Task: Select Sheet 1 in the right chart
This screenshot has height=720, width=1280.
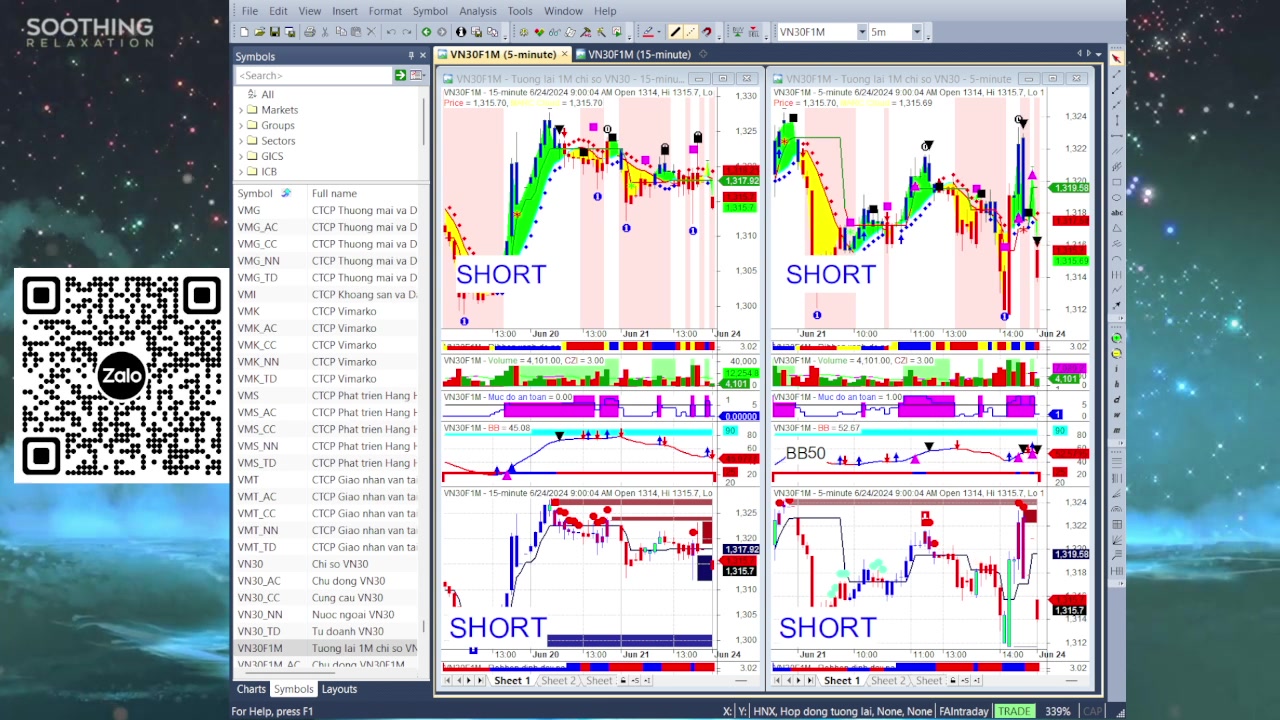Action: coord(842,681)
